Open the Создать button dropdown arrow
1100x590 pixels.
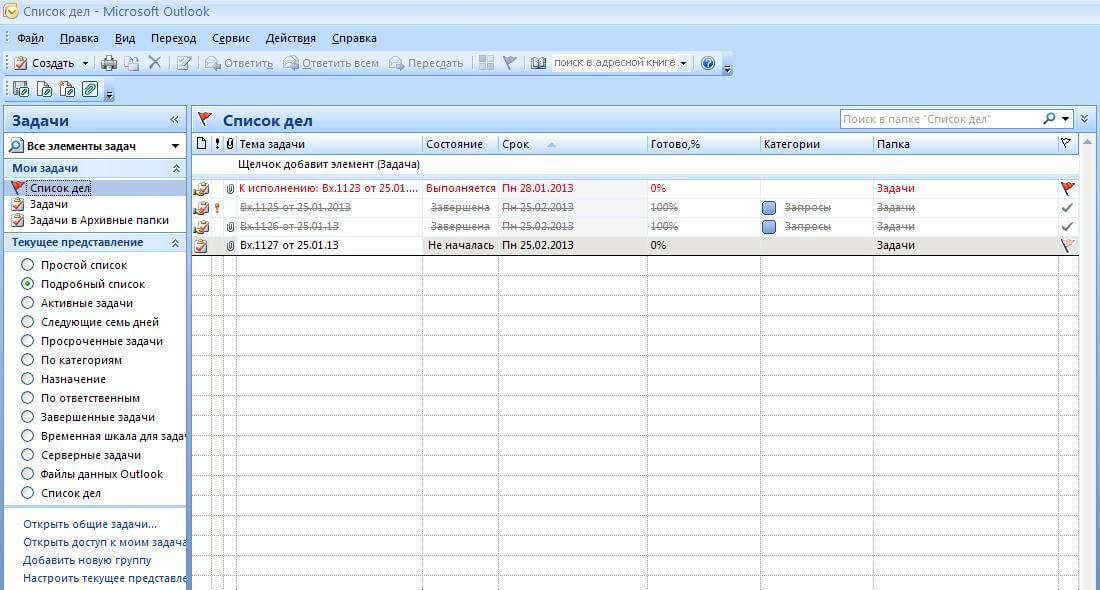[86, 63]
